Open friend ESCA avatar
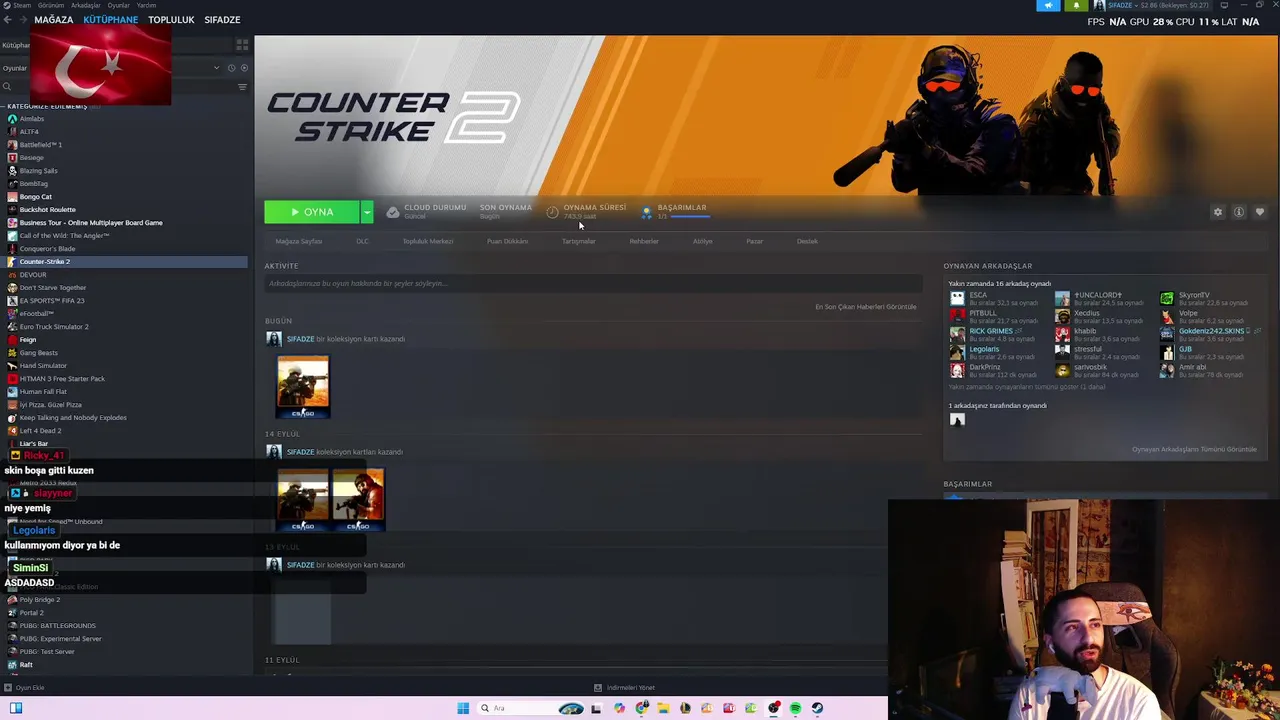This screenshot has height=720, width=1280. pos(957,299)
